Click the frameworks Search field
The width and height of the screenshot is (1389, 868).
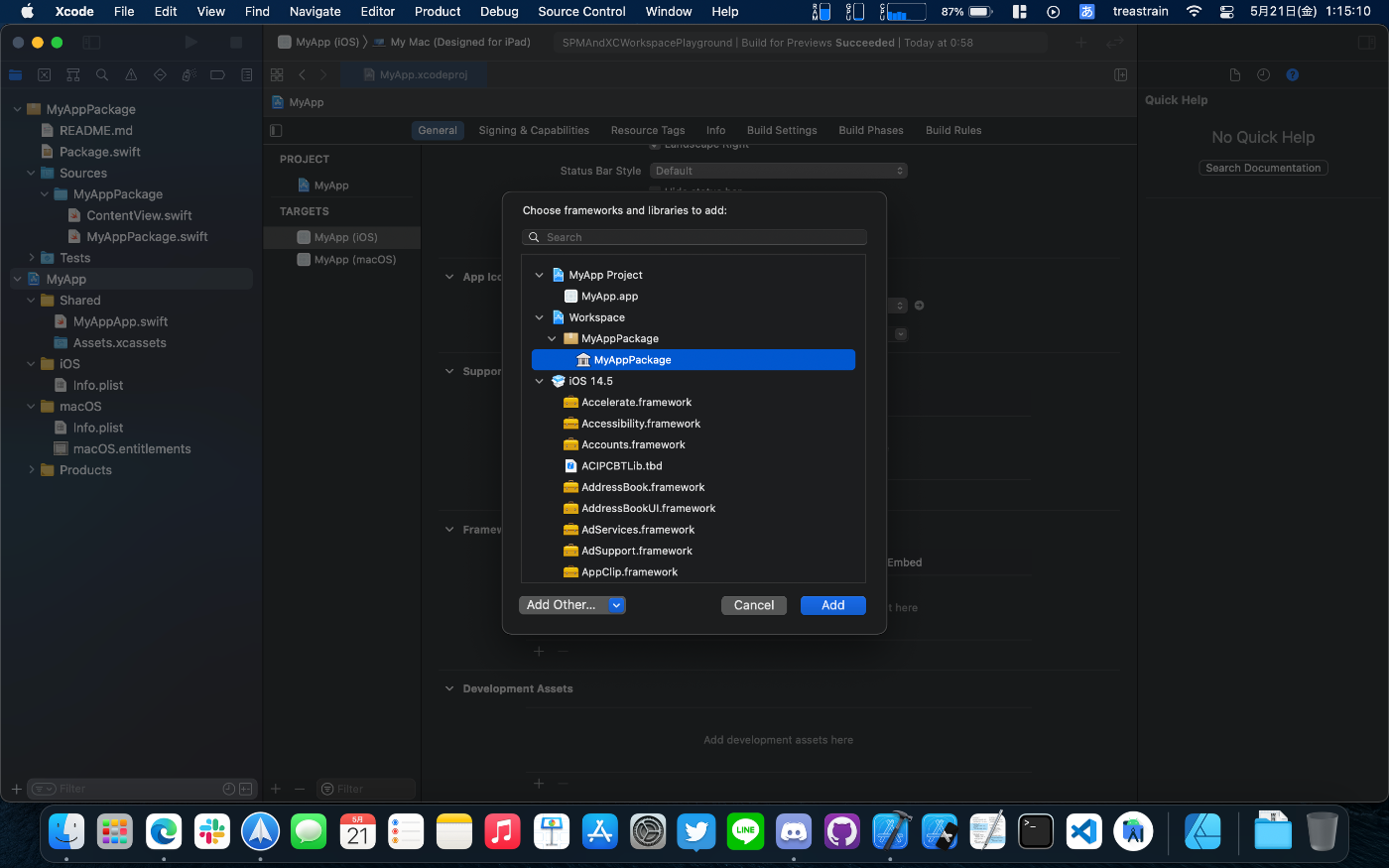(x=694, y=237)
